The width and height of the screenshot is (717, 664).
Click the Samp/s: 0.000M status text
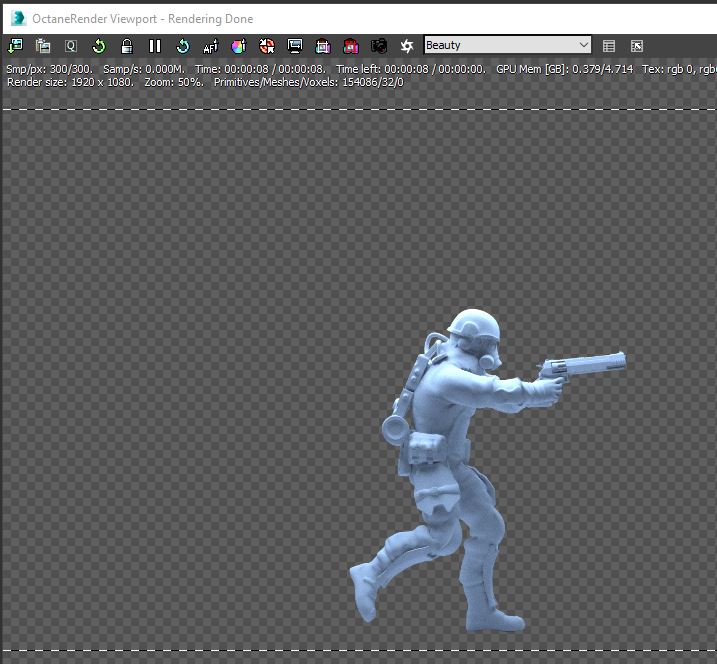pyautogui.click(x=144, y=69)
